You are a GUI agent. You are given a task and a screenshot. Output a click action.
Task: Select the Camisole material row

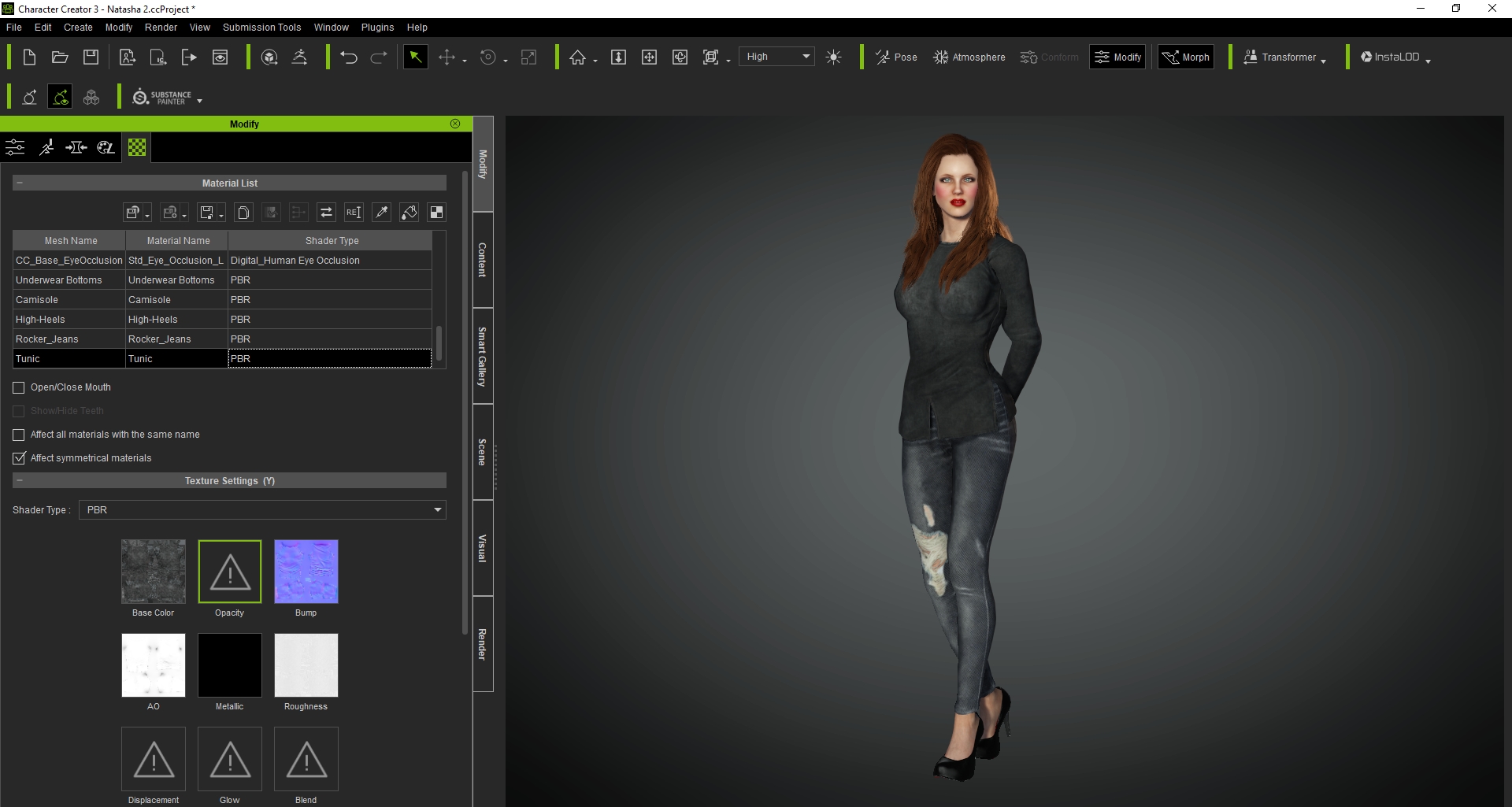pyautogui.click(x=223, y=300)
